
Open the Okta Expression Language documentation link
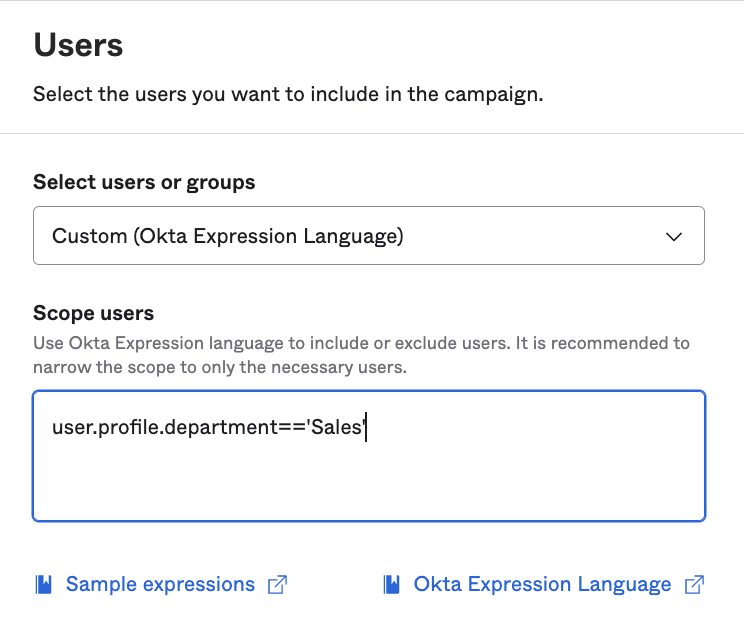coord(542,584)
